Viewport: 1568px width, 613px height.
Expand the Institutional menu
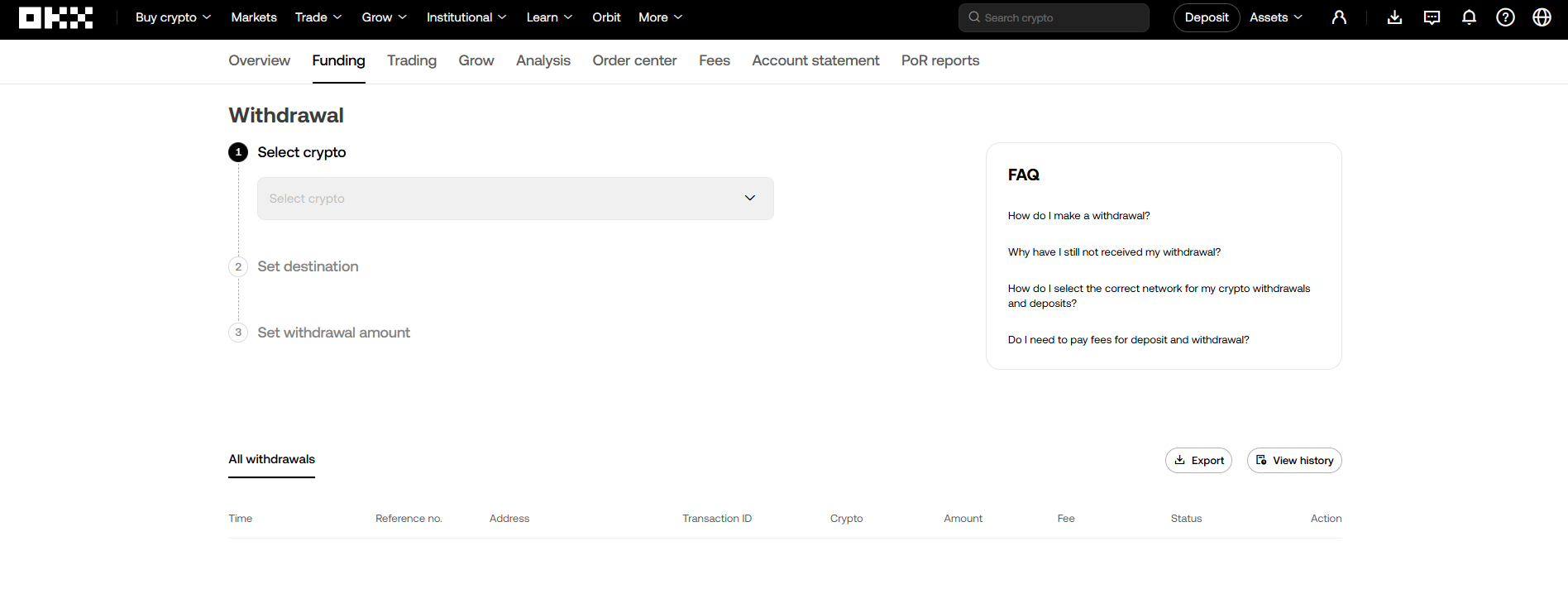pos(466,17)
